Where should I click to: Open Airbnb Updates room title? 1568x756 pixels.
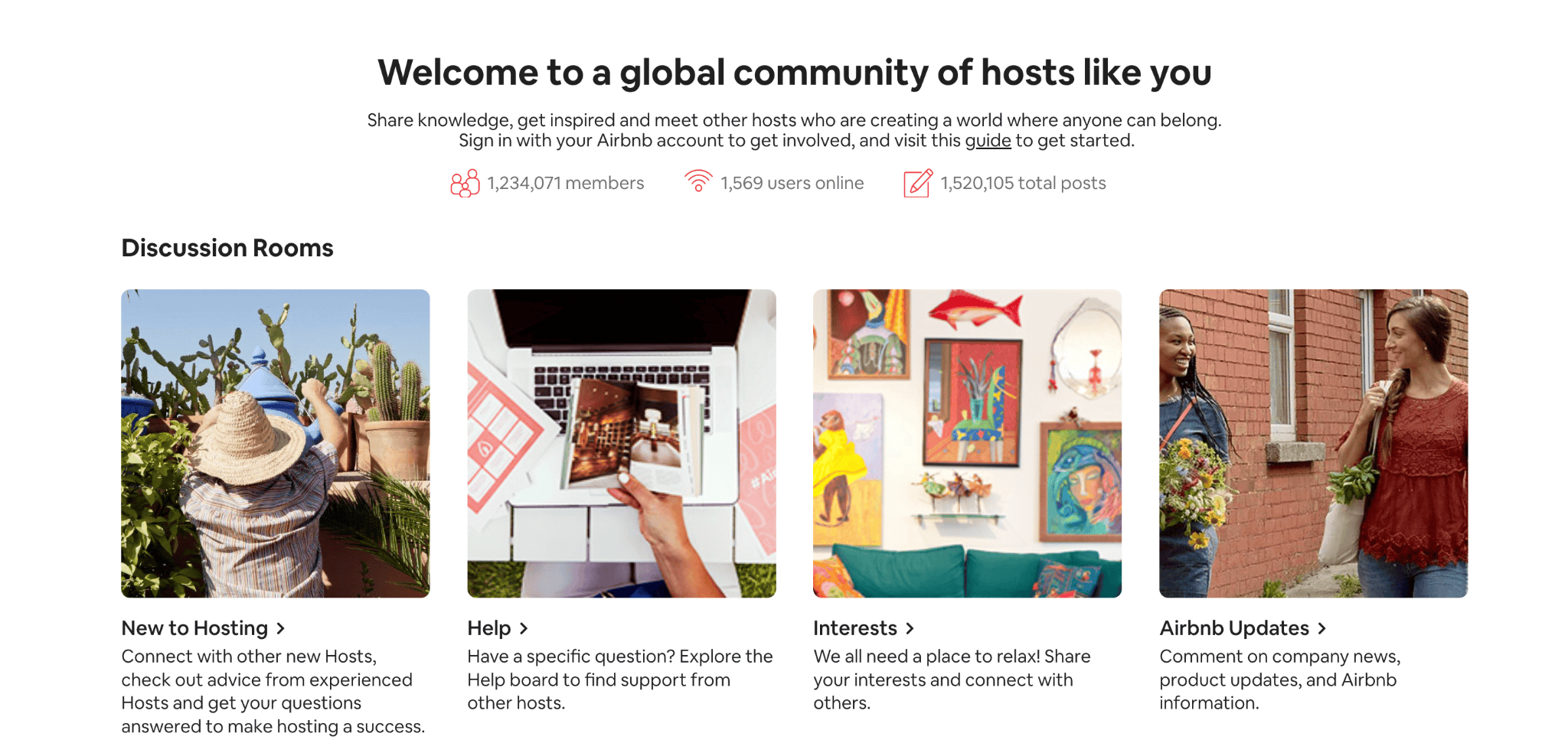[1234, 628]
